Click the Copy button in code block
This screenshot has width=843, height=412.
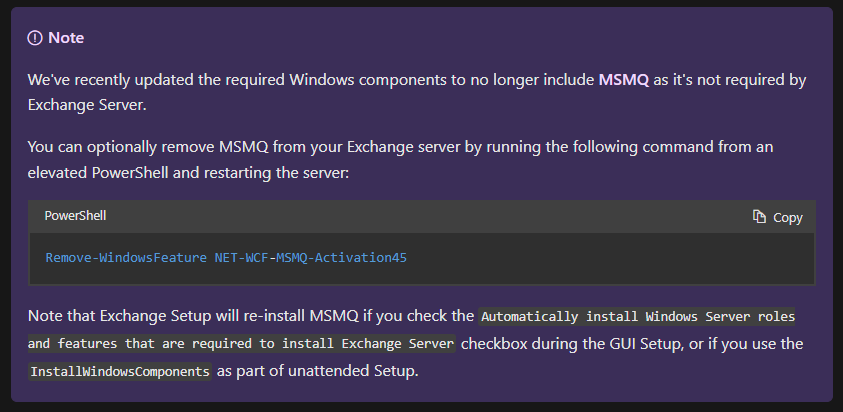click(777, 217)
